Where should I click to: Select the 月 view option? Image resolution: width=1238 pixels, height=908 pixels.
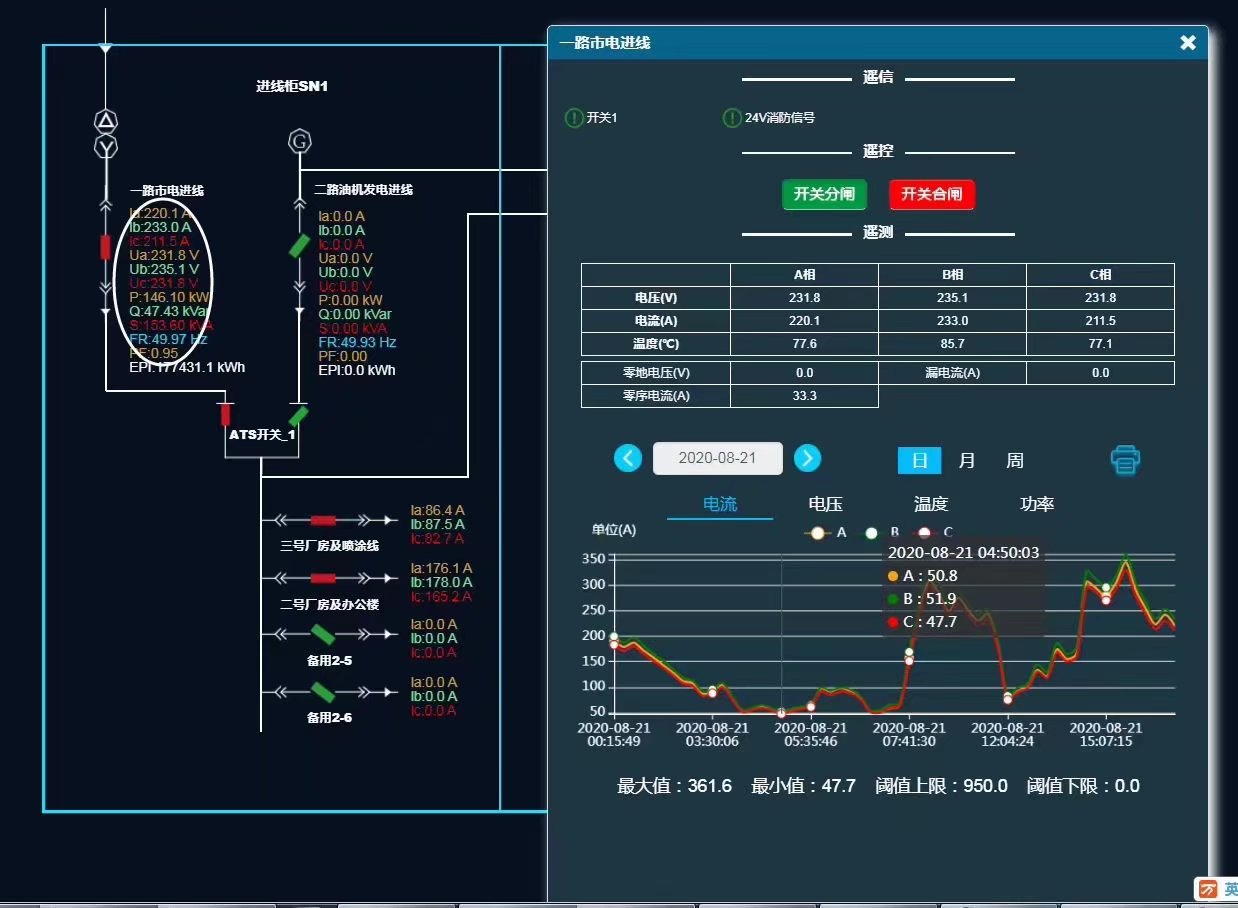coord(966,460)
